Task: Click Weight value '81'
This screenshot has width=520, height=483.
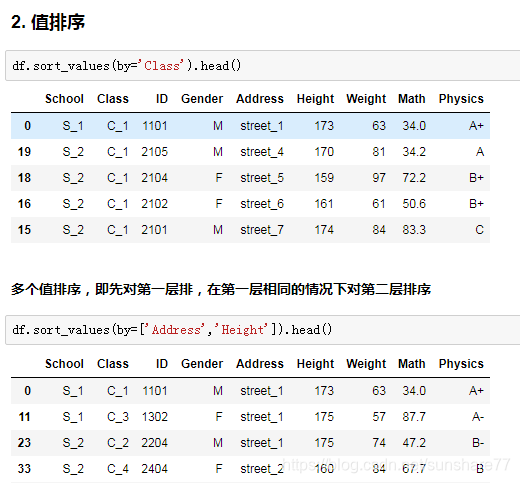Action: (379, 152)
